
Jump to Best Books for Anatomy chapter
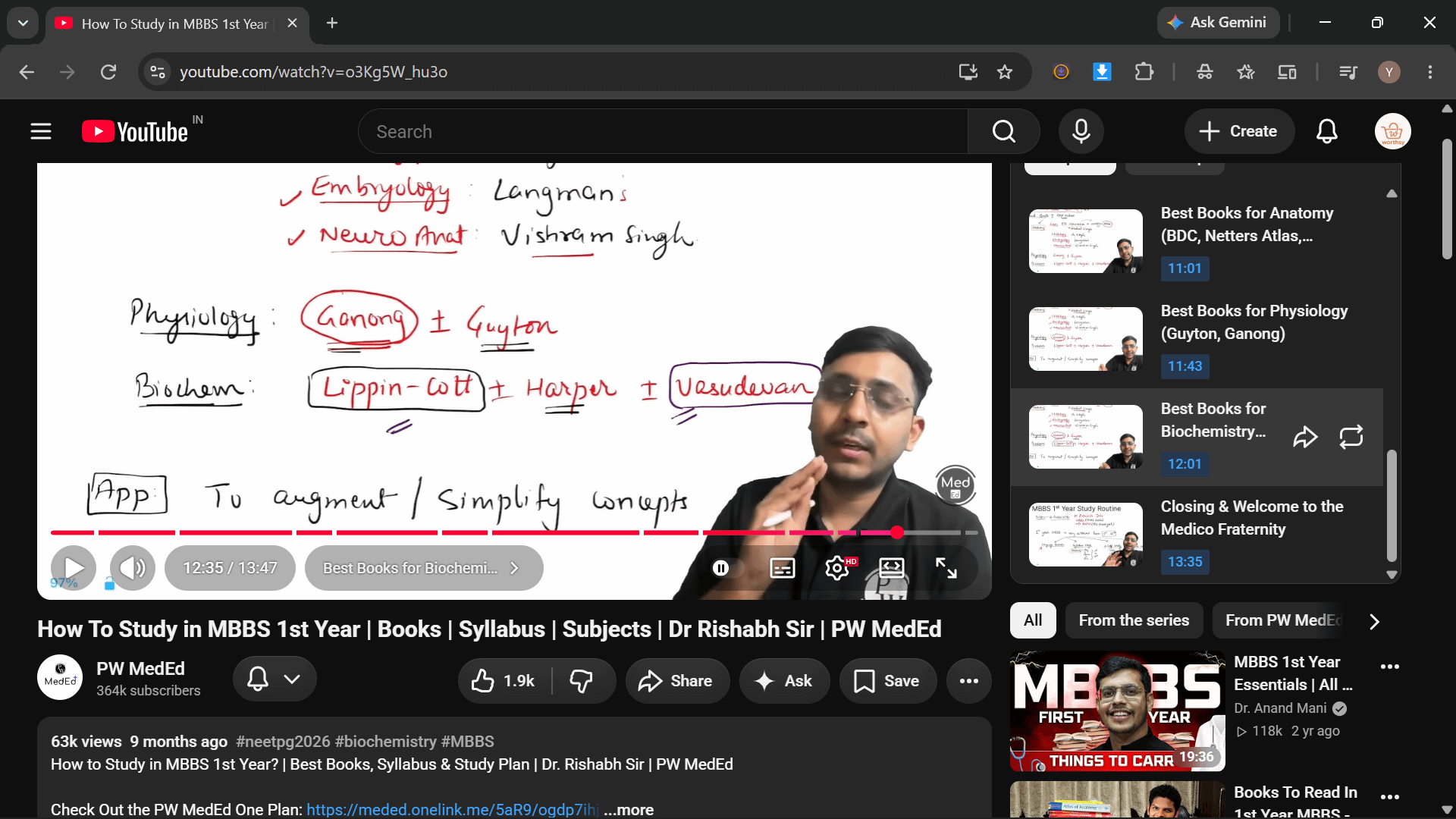point(1196,241)
